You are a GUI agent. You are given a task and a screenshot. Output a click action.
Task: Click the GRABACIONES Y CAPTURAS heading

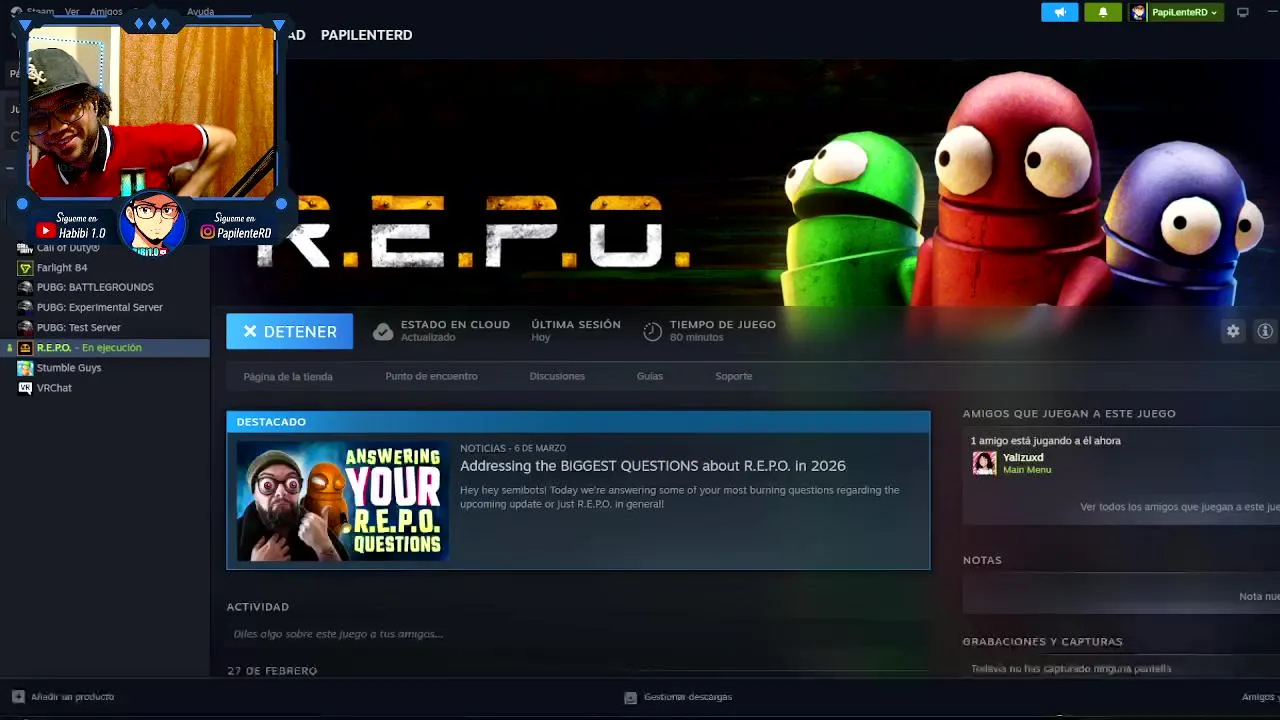[x=1042, y=641]
